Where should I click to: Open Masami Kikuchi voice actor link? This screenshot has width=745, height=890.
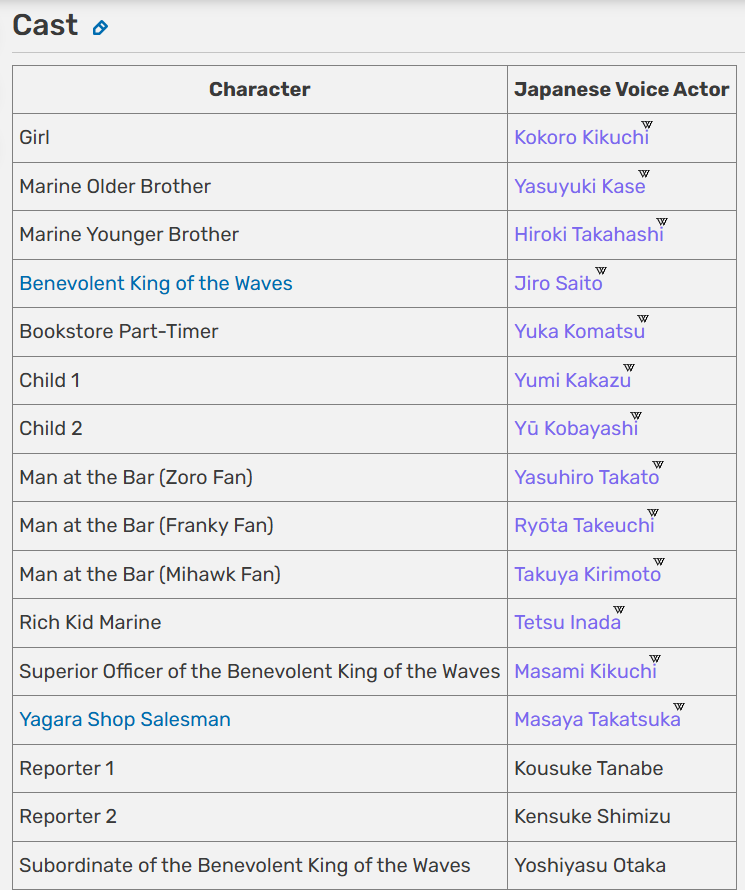point(585,671)
